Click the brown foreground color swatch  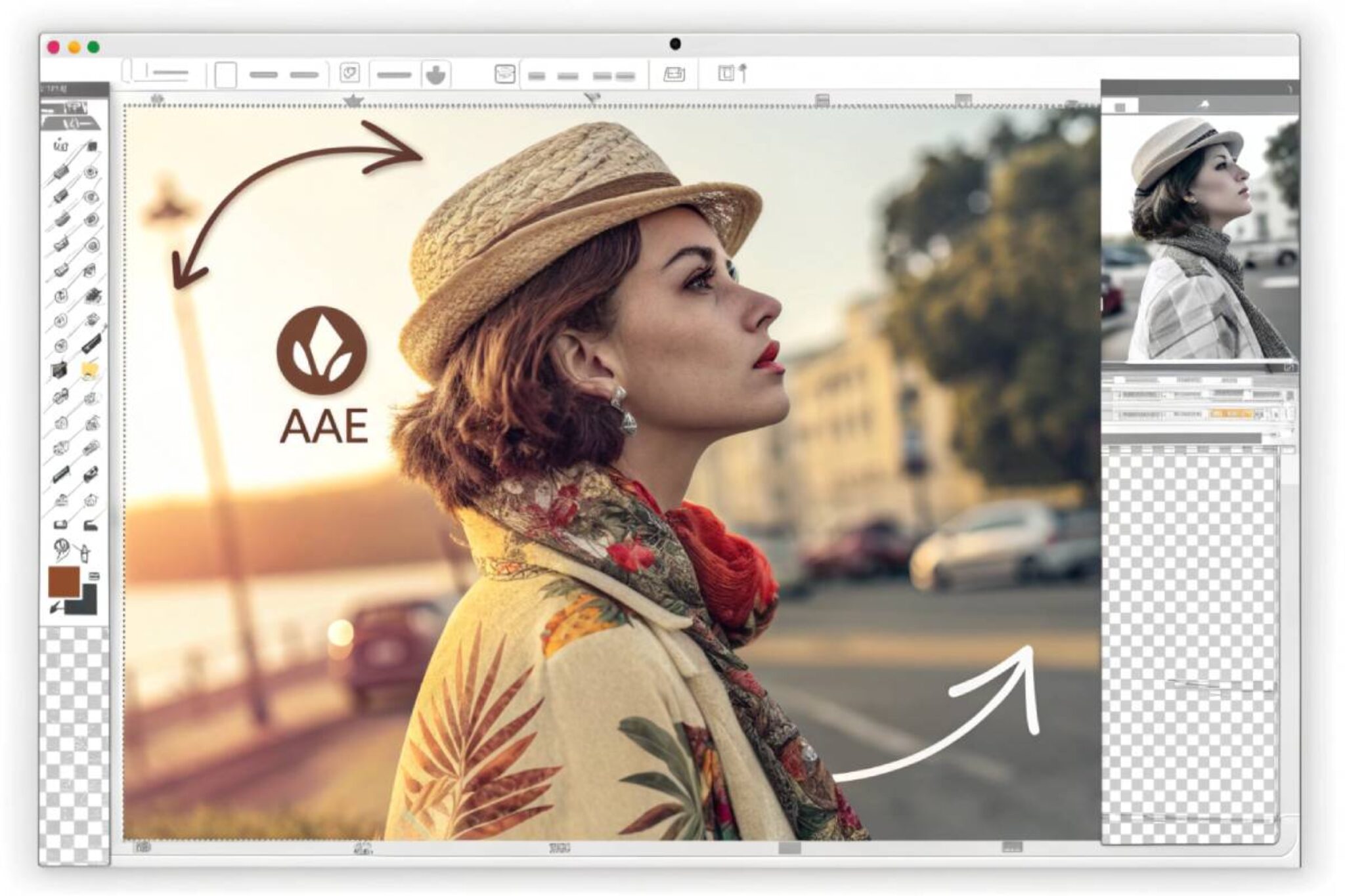point(64,582)
